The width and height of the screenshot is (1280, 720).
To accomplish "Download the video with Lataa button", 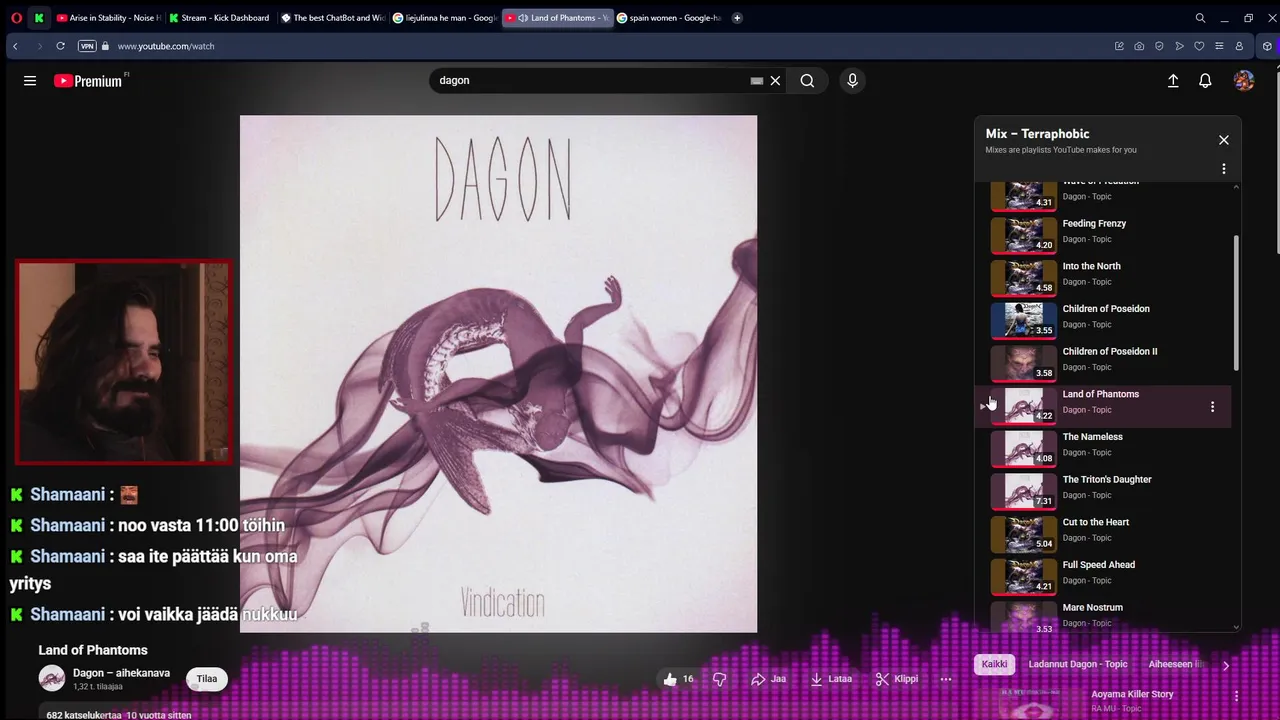I will [831, 679].
